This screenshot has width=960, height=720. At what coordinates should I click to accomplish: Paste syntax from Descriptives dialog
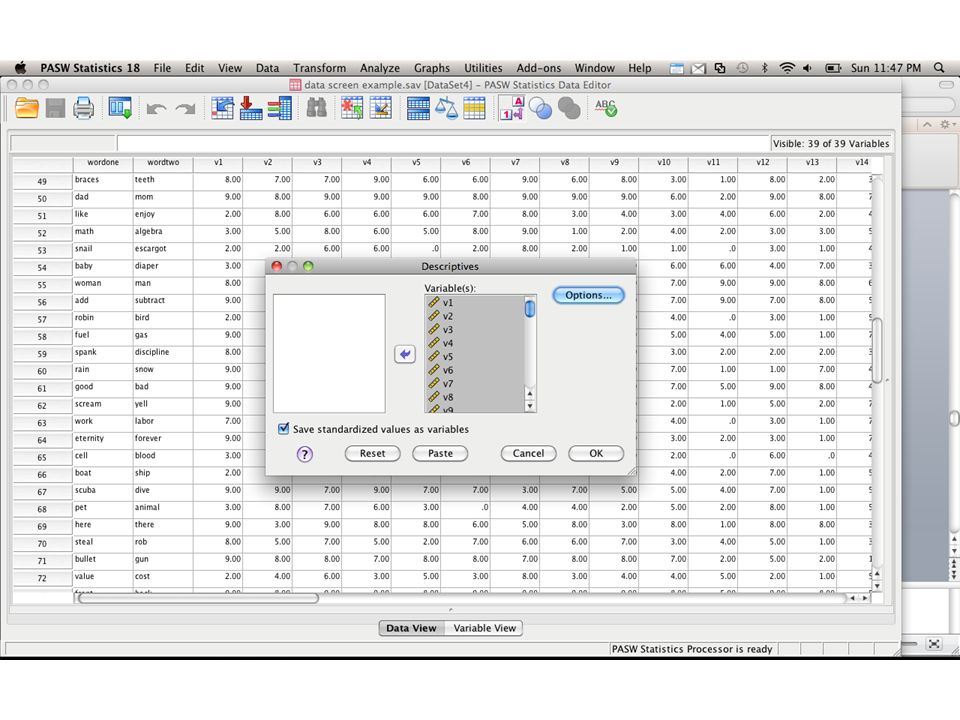point(440,453)
